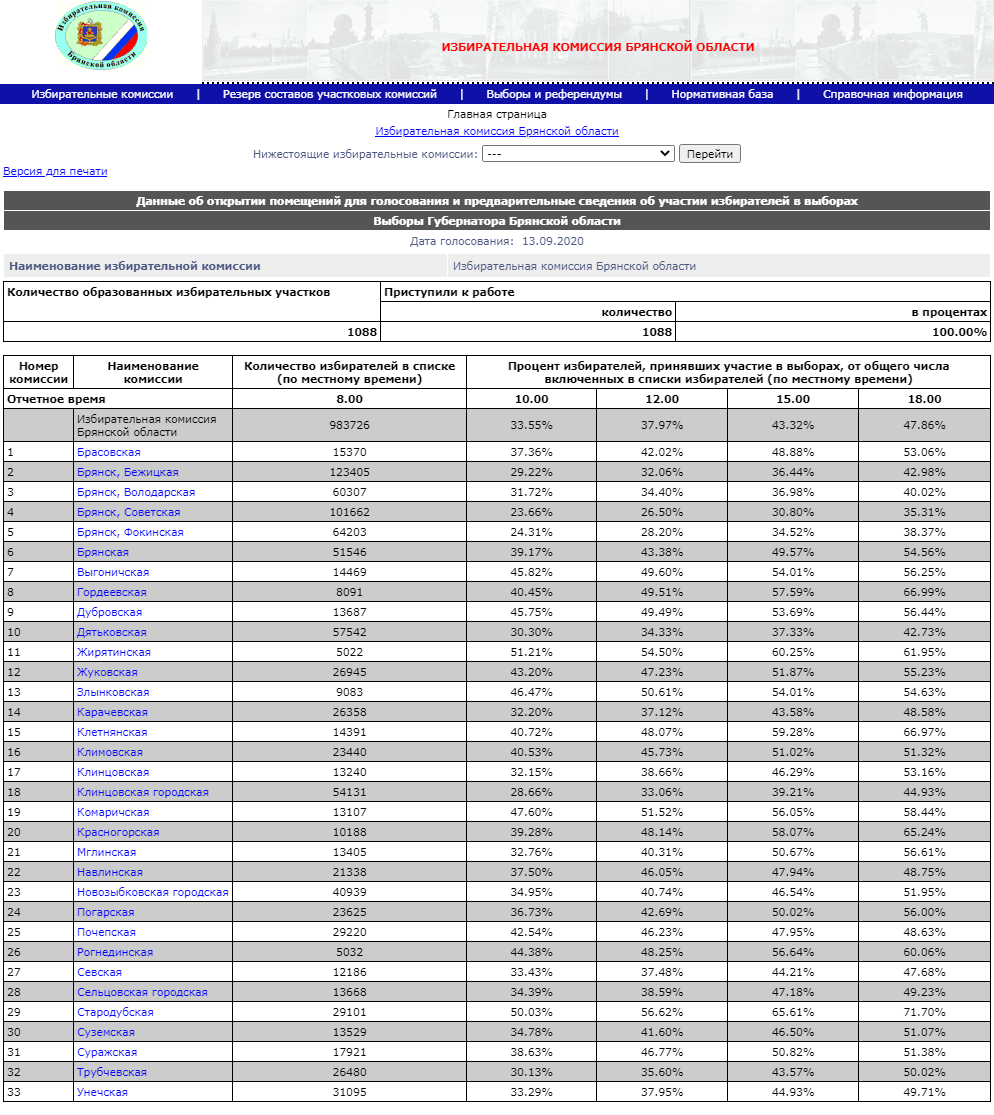Click the 12.00 column header
Viewport: 994px width, 1115px height.
(x=662, y=399)
